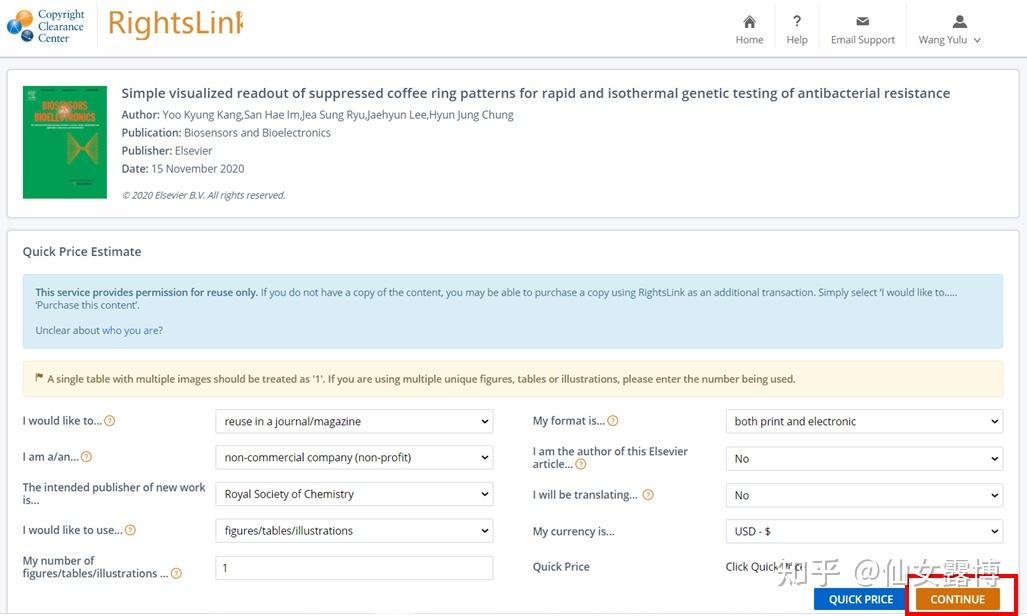
Task: Click the Home icon in header
Action: 749,22
